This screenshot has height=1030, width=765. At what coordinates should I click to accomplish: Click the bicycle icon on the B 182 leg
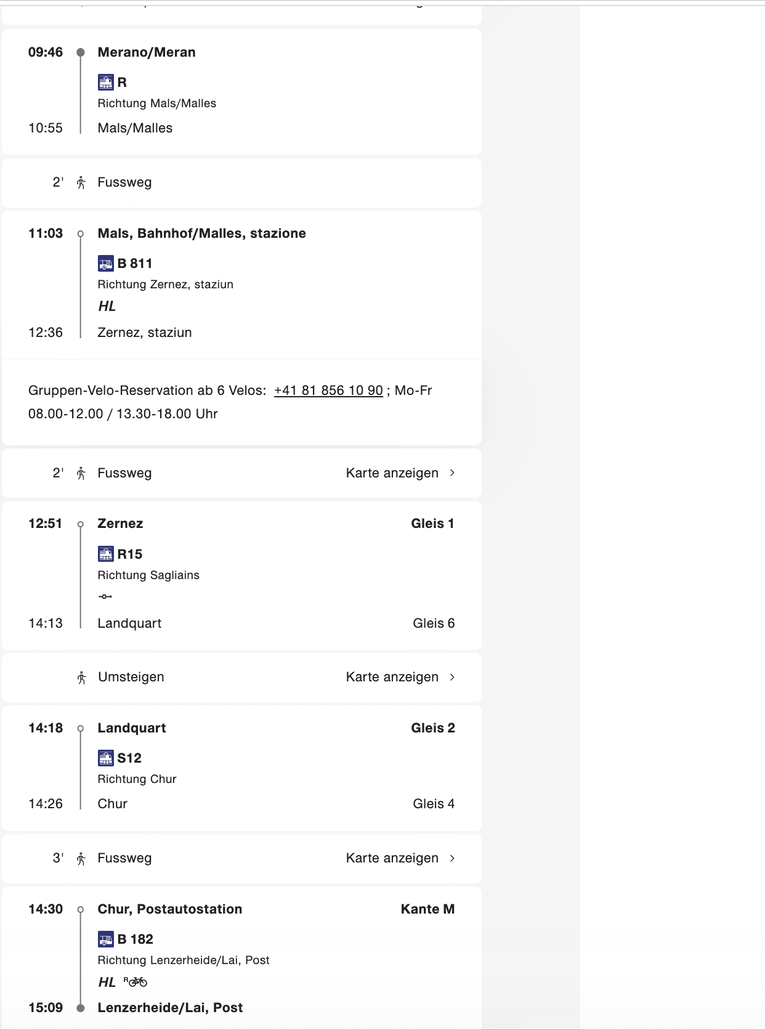[x=136, y=981]
